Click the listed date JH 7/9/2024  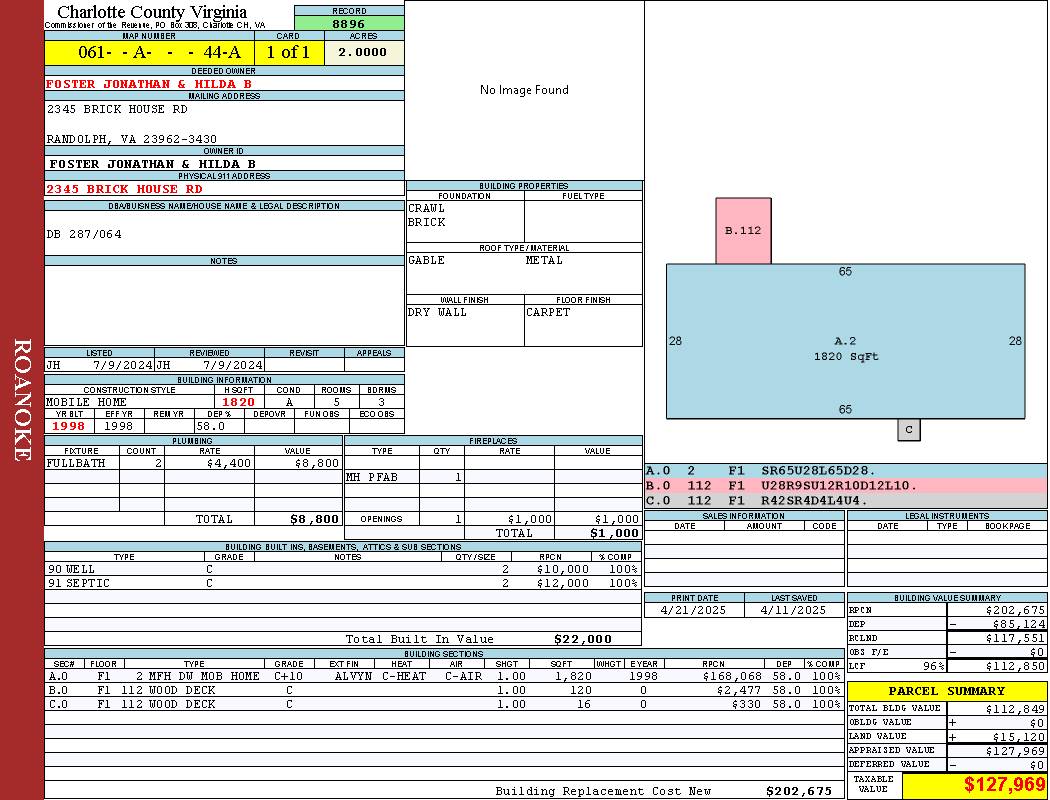99,366
